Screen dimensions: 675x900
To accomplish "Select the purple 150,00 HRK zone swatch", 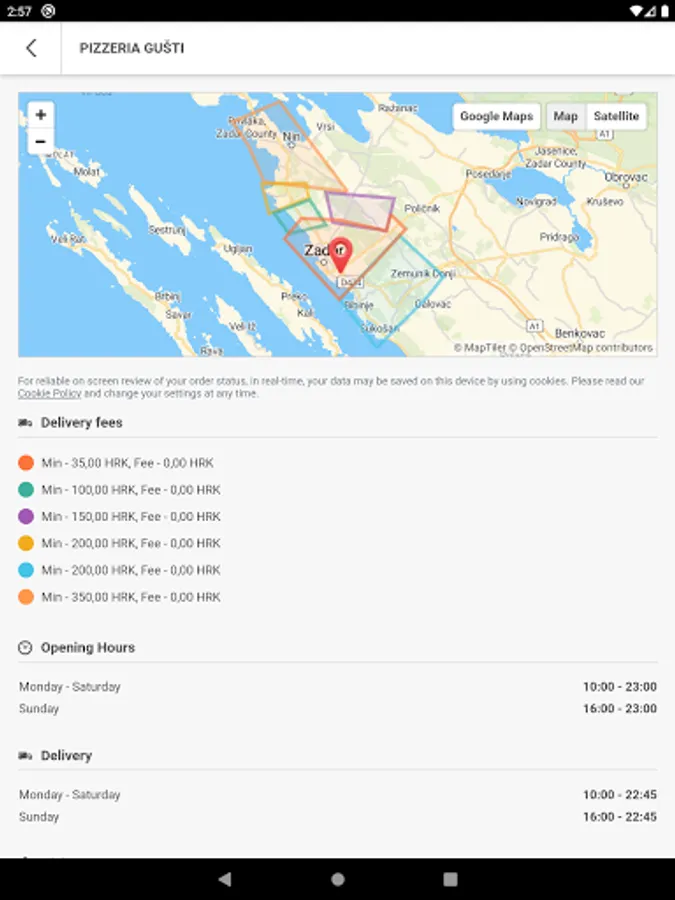I will (26, 517).
